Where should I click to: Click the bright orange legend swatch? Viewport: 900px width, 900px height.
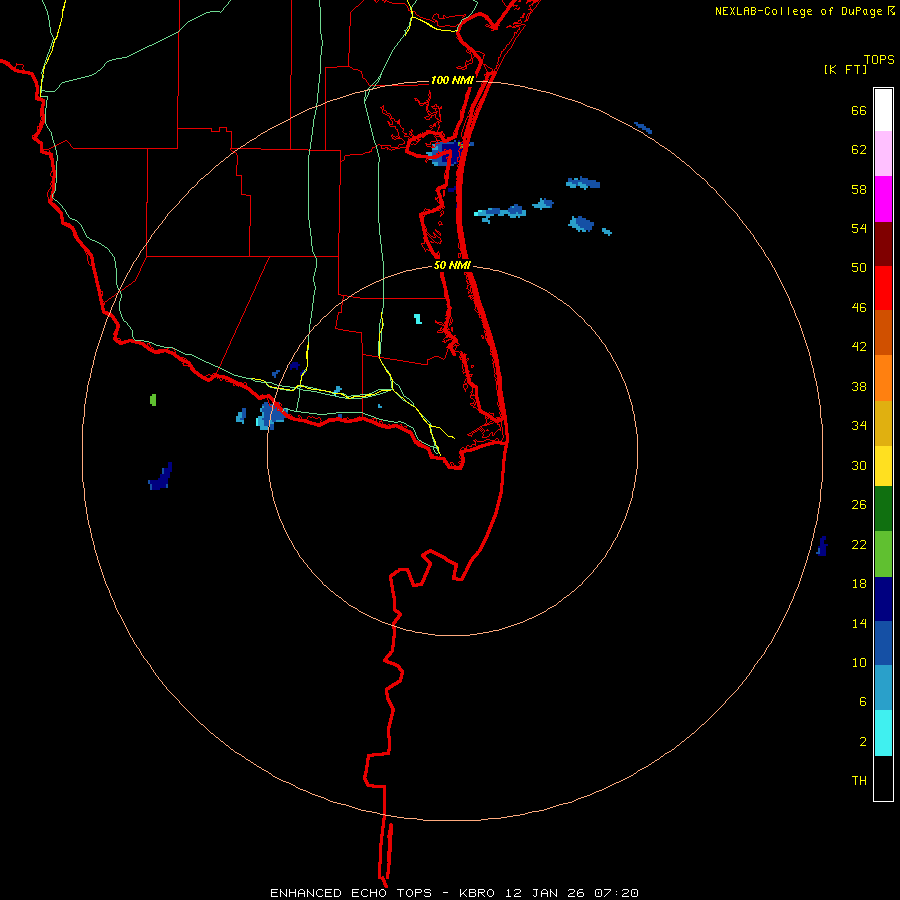[883, 378]
